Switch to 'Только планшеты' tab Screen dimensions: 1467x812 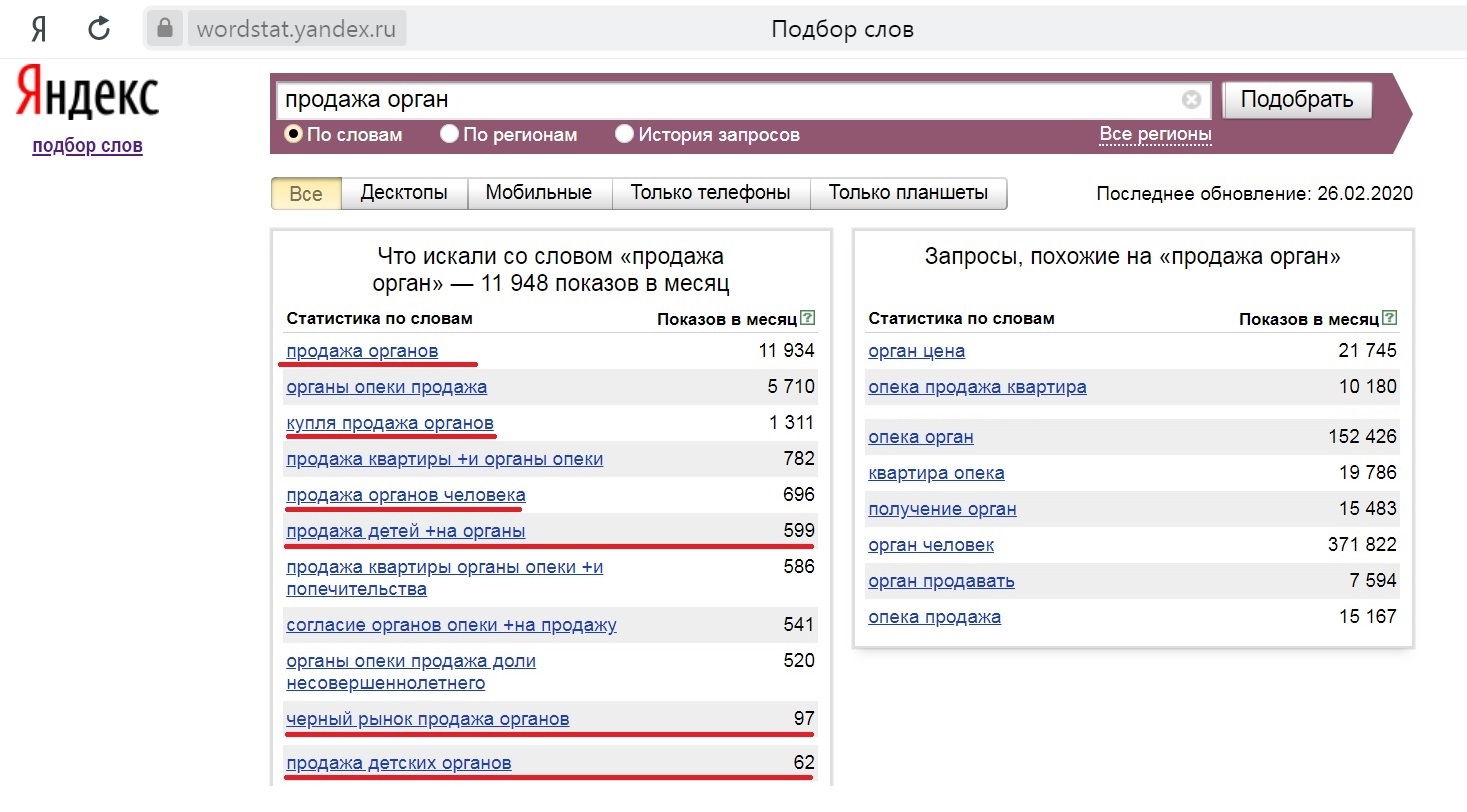click(908, 193)
